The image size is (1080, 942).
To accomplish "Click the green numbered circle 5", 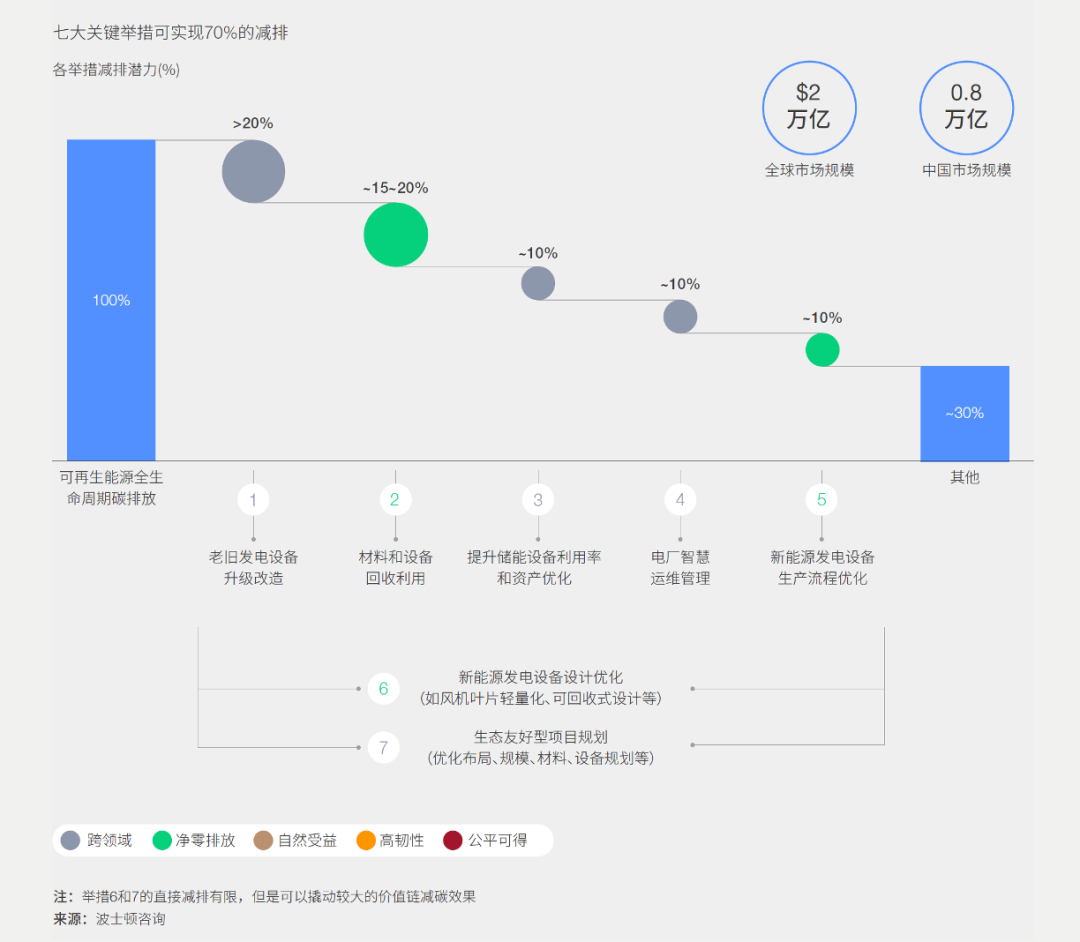I will (822, 500).
